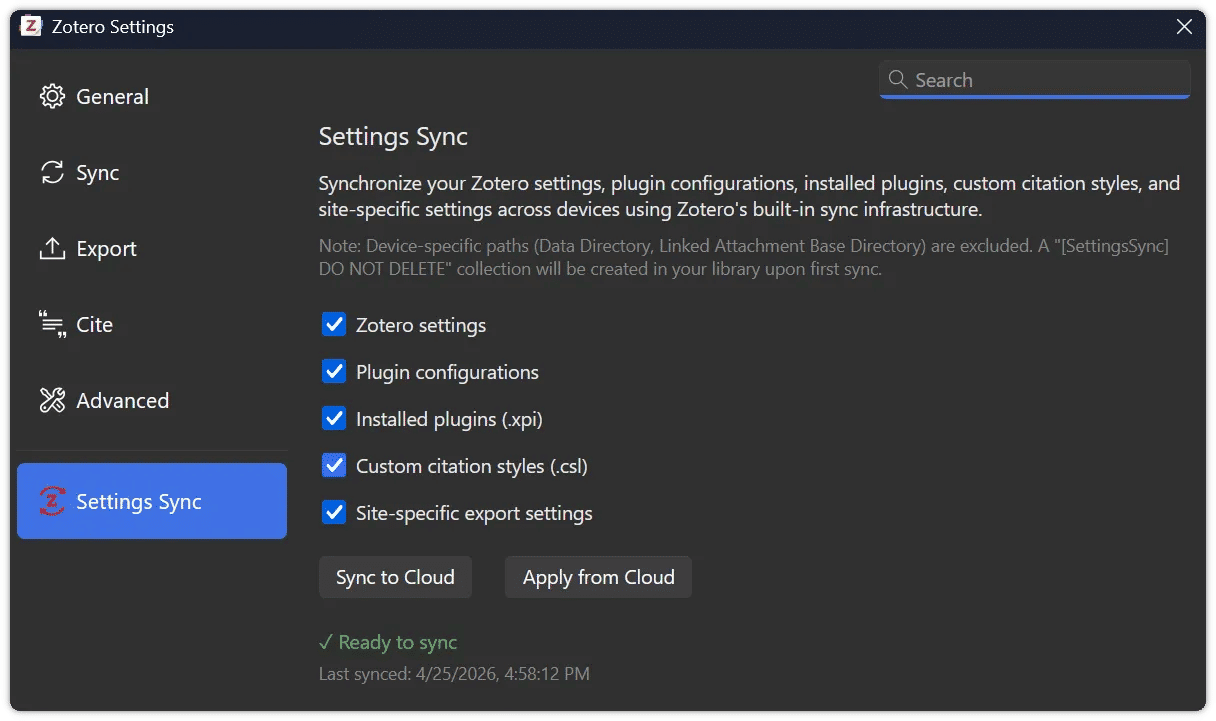
Task: Open the Export preferences
Action: coord(152,248)
